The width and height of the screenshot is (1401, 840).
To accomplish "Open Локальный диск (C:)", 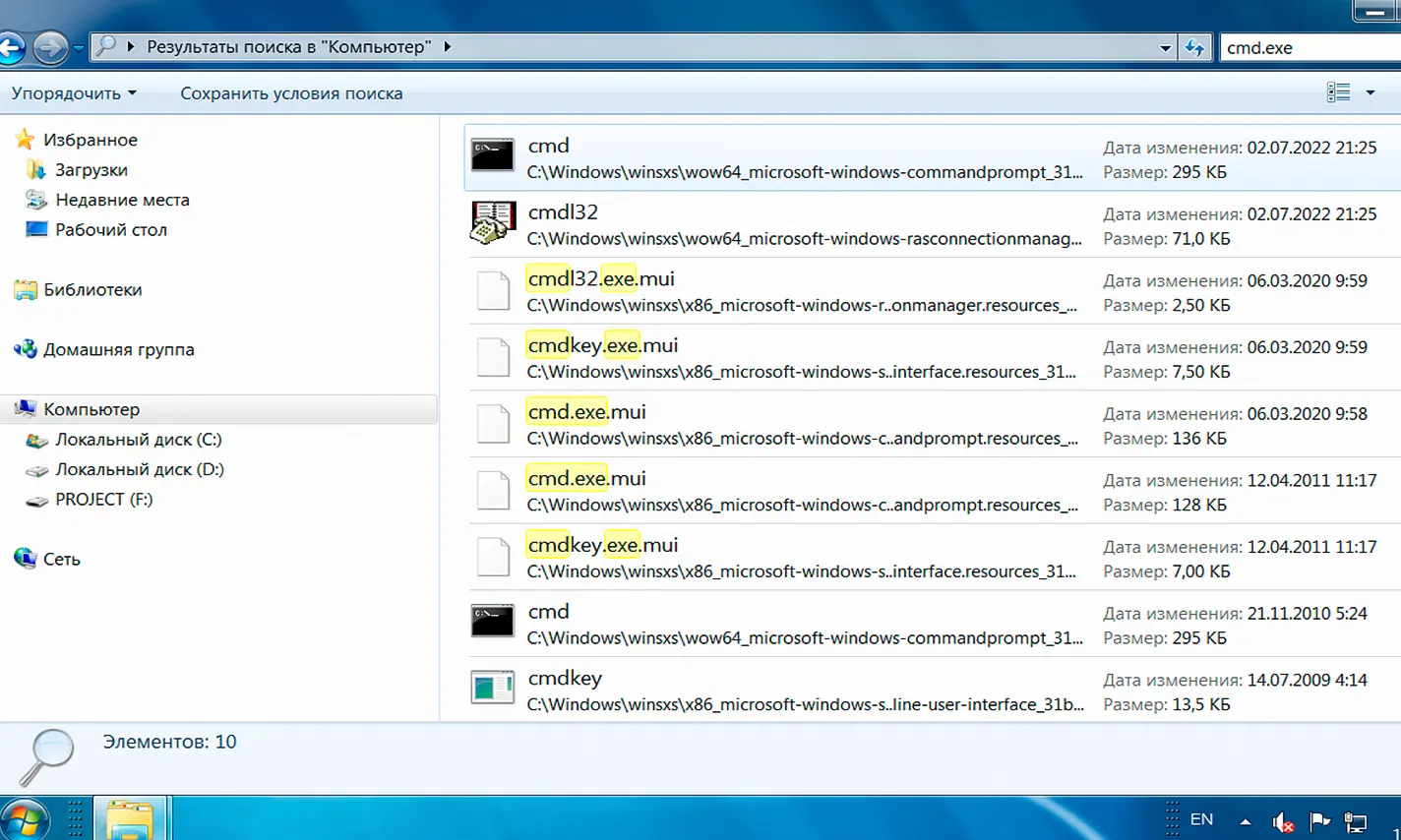I will (x=139, y=440).
